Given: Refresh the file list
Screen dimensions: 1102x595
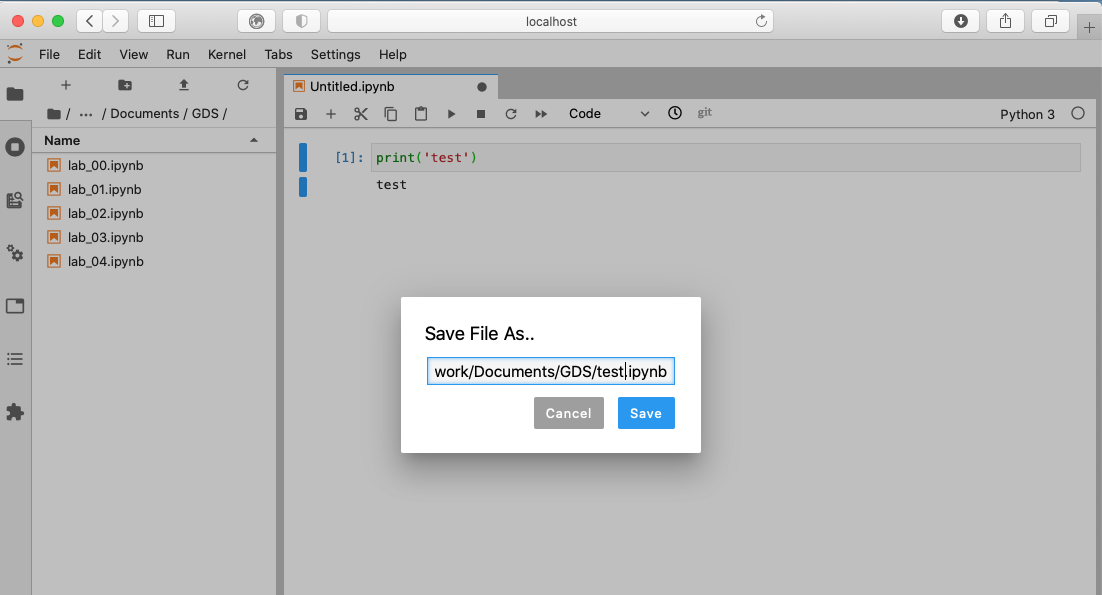Looking at the screenshot, I should (243, 86).
